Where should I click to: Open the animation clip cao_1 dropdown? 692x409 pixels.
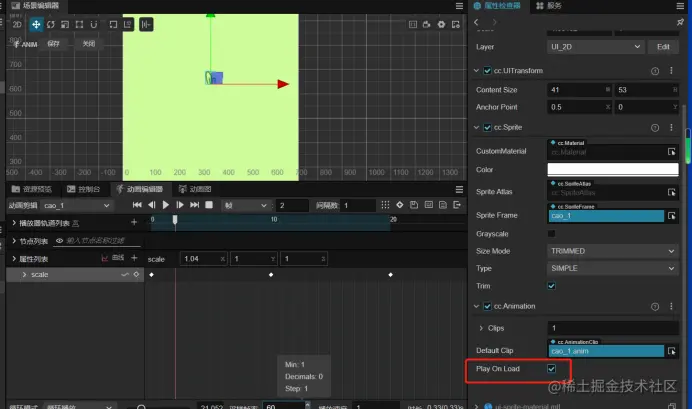point(77,206)
